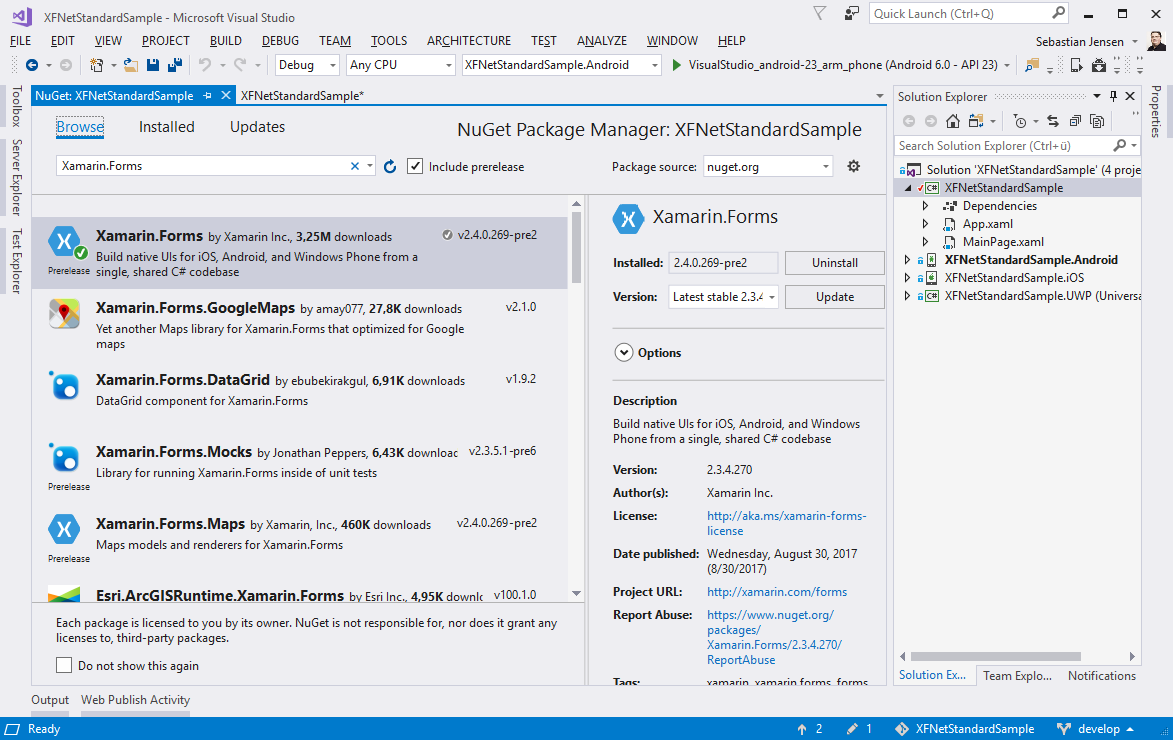The width and height of the screenshot is (1173, 740).
Task: Open the Package source dropdown
Action: pyautogui.click(x=768, y=166)
